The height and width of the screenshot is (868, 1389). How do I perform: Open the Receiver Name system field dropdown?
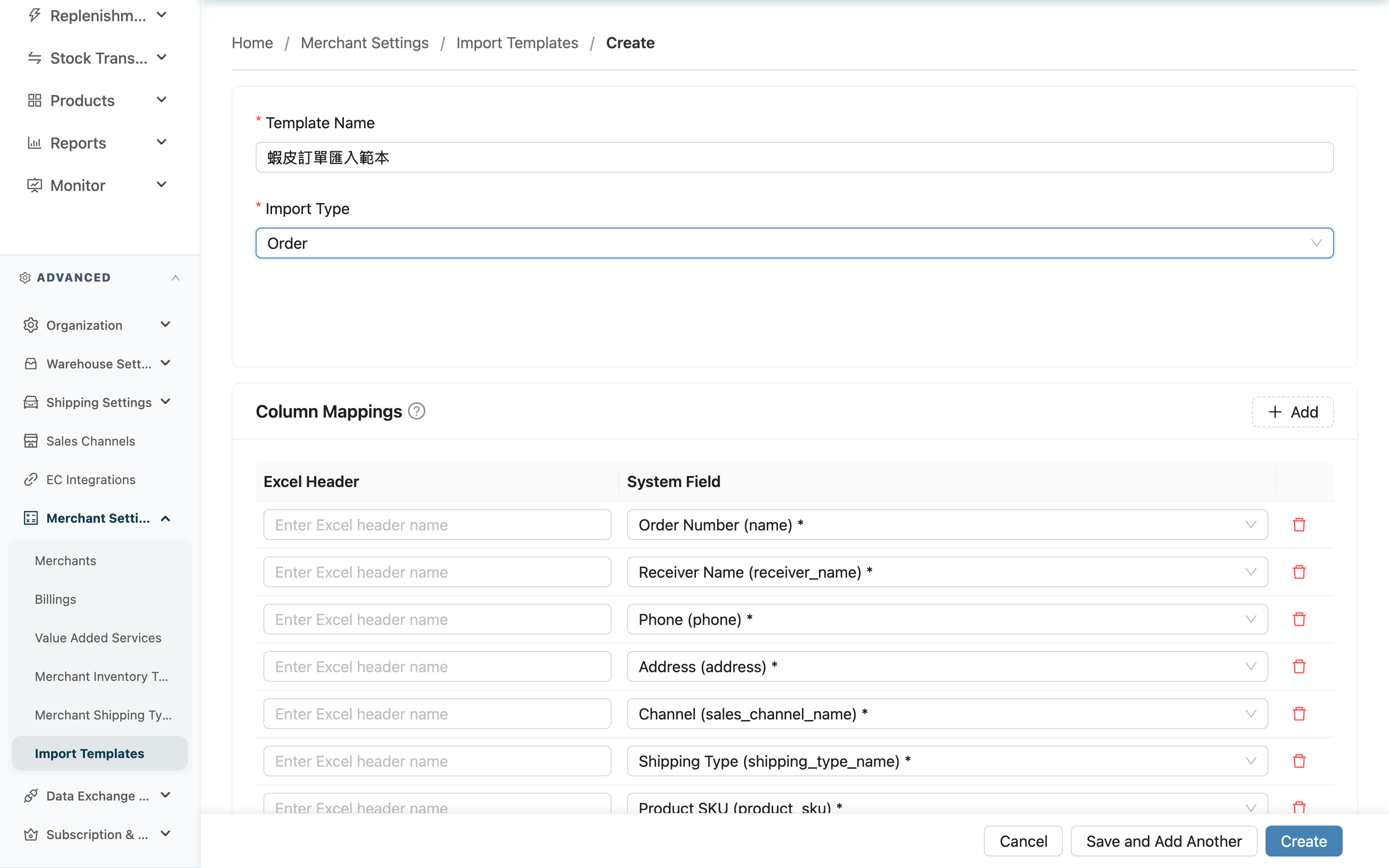[947, 572]
